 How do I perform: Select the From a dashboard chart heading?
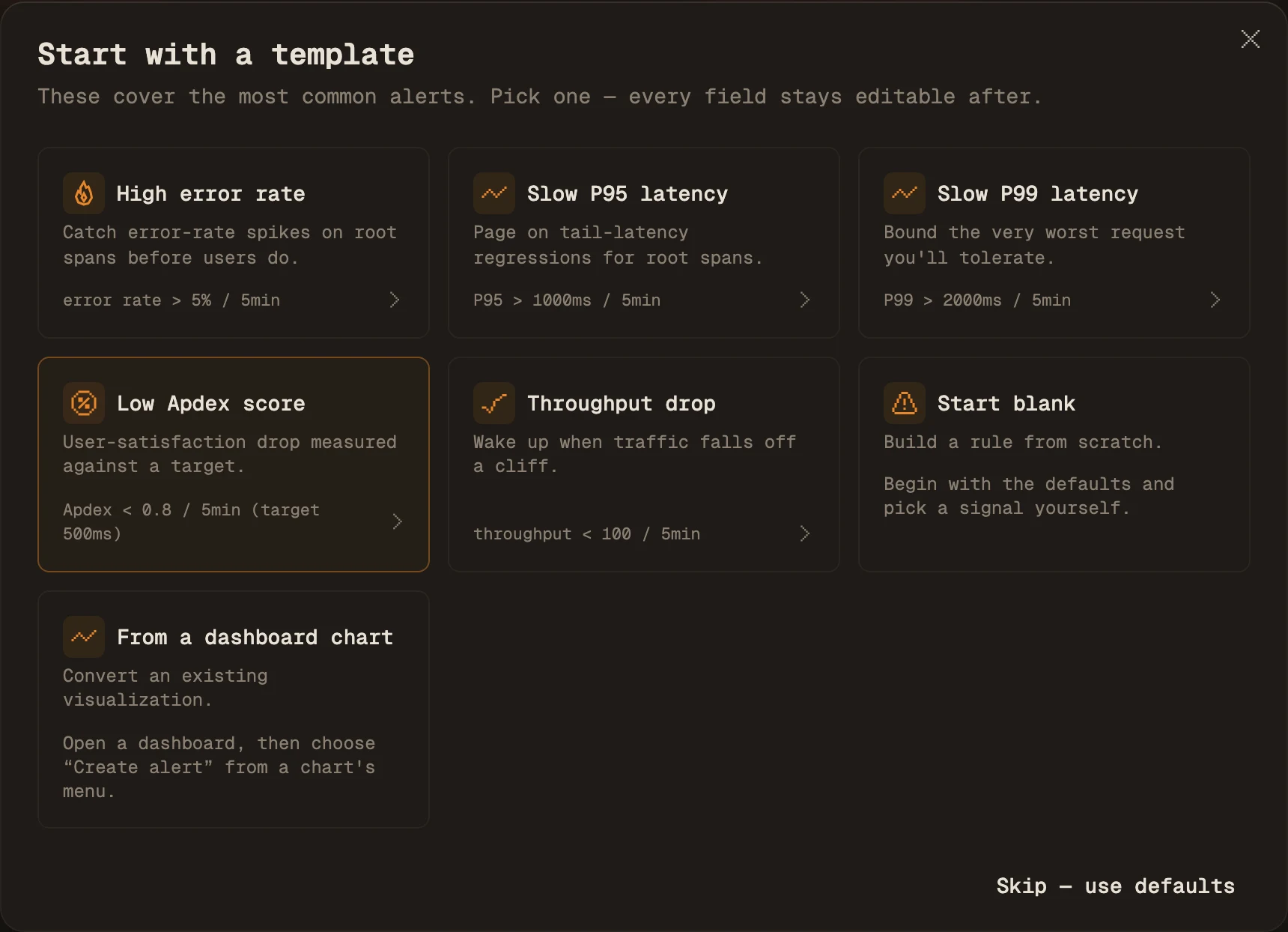(255, 638)
